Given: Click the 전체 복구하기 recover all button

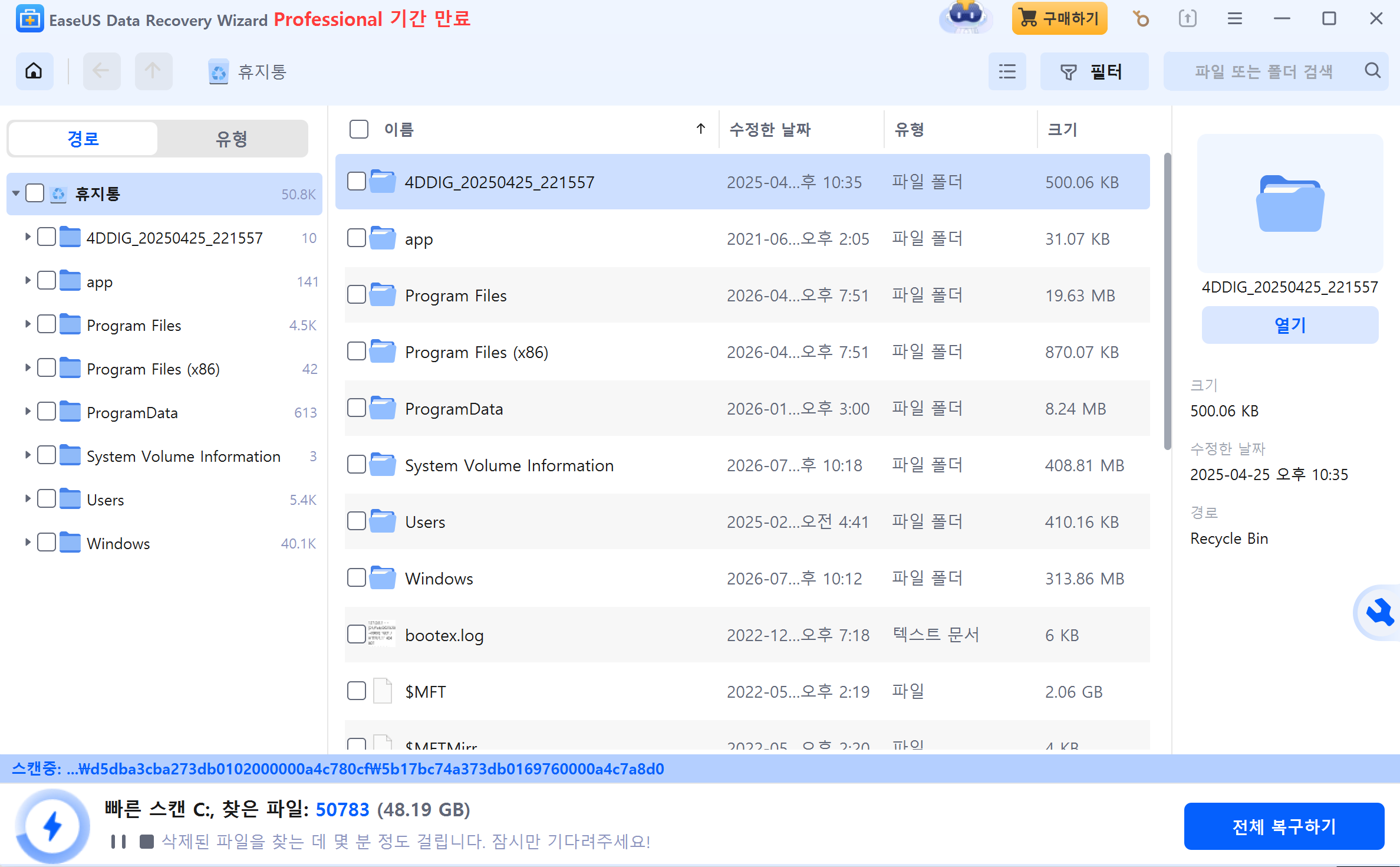Looking at the screenshot, I should 1284,826.
